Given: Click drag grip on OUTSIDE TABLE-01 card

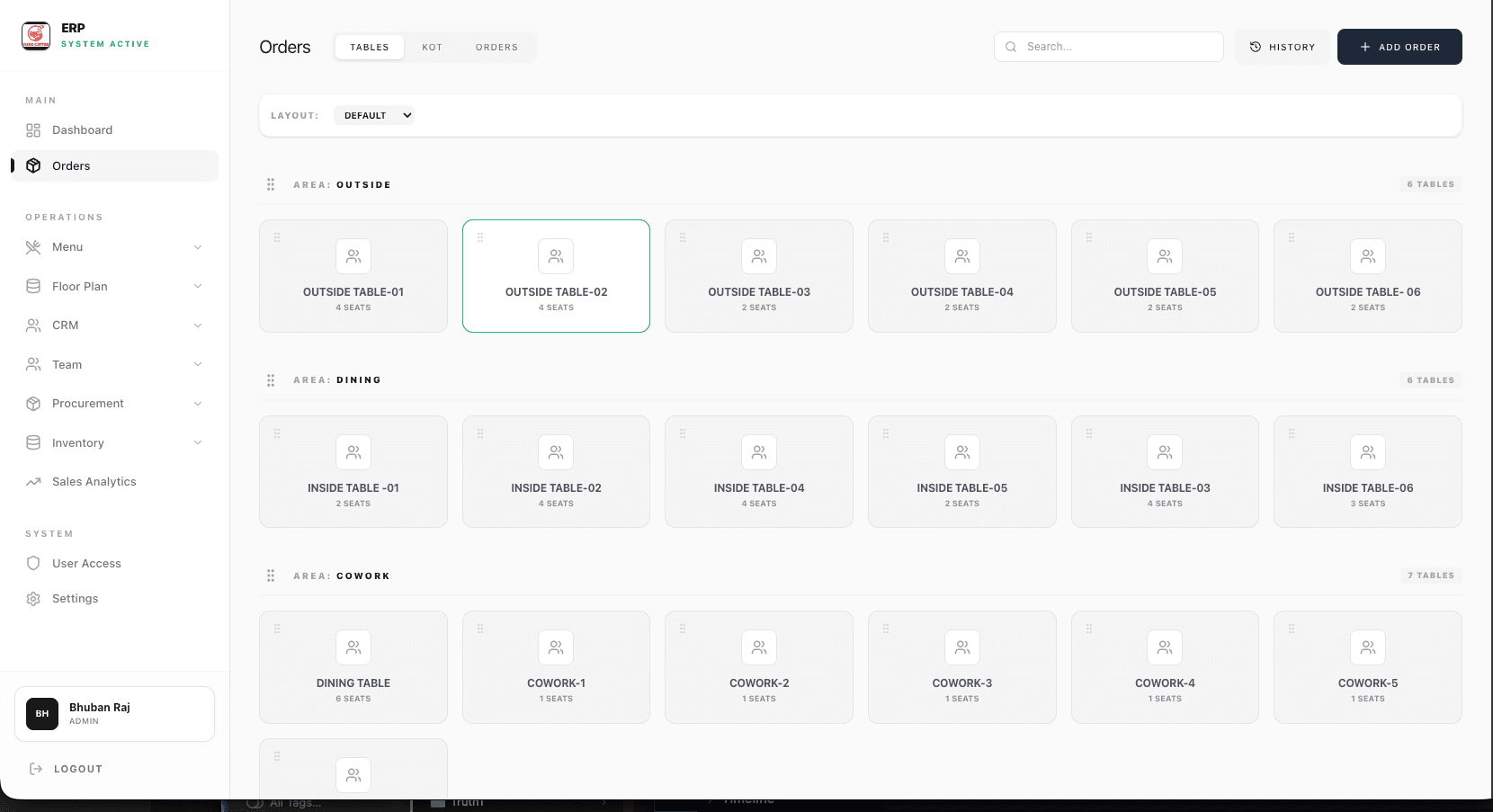Looking at the screenshot, I should tap(277, 237).
